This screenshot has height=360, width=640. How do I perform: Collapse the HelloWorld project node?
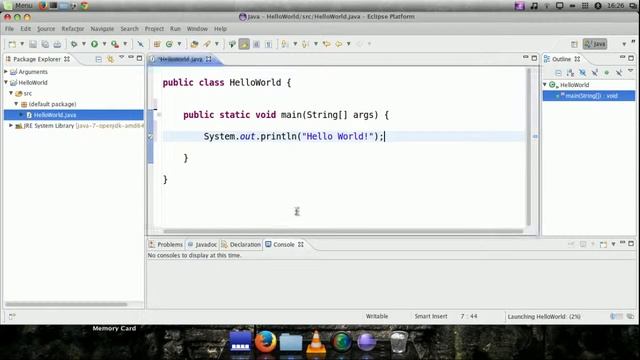6,82
